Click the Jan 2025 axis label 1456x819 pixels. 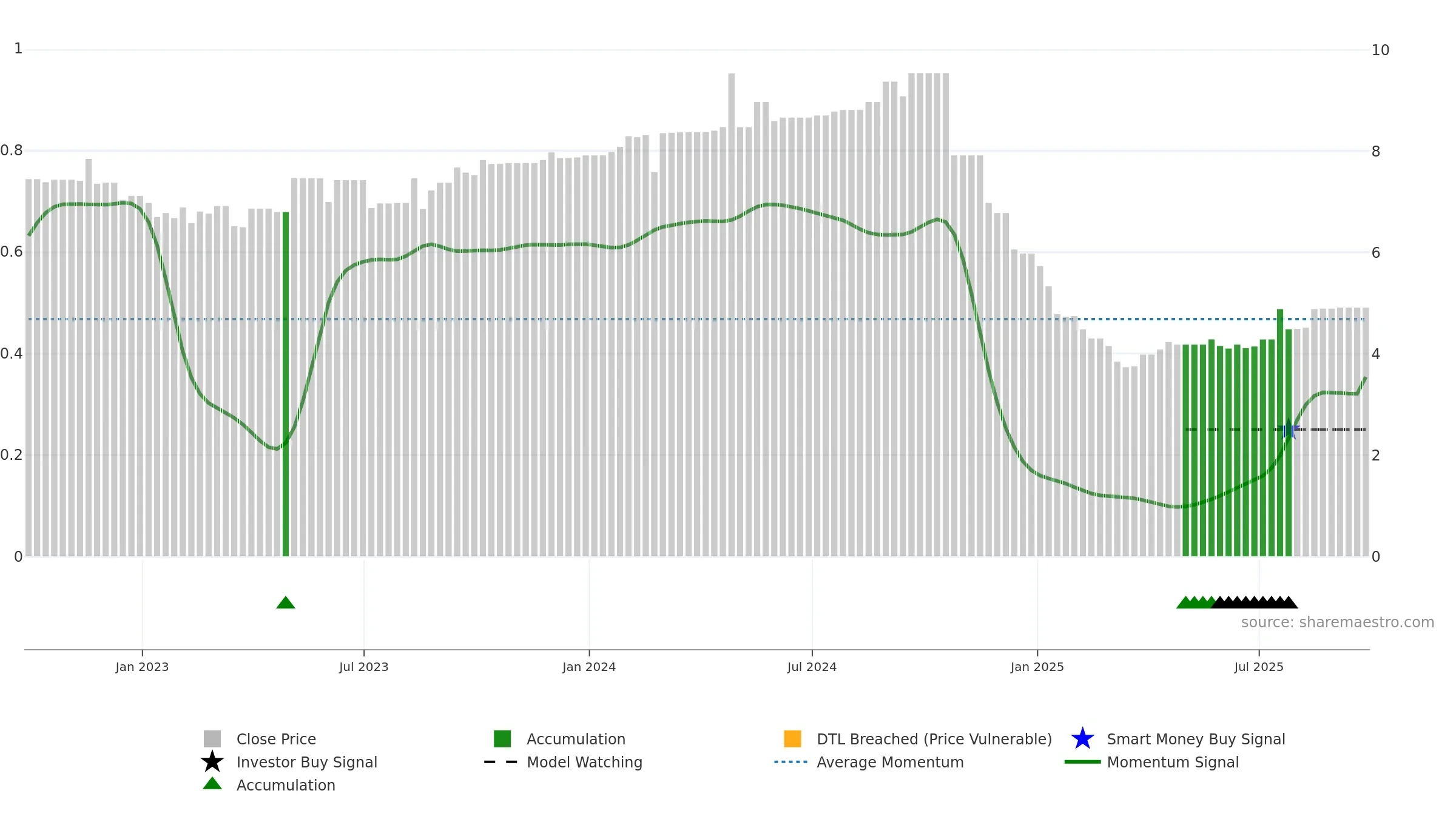[x=1037, y=667]
